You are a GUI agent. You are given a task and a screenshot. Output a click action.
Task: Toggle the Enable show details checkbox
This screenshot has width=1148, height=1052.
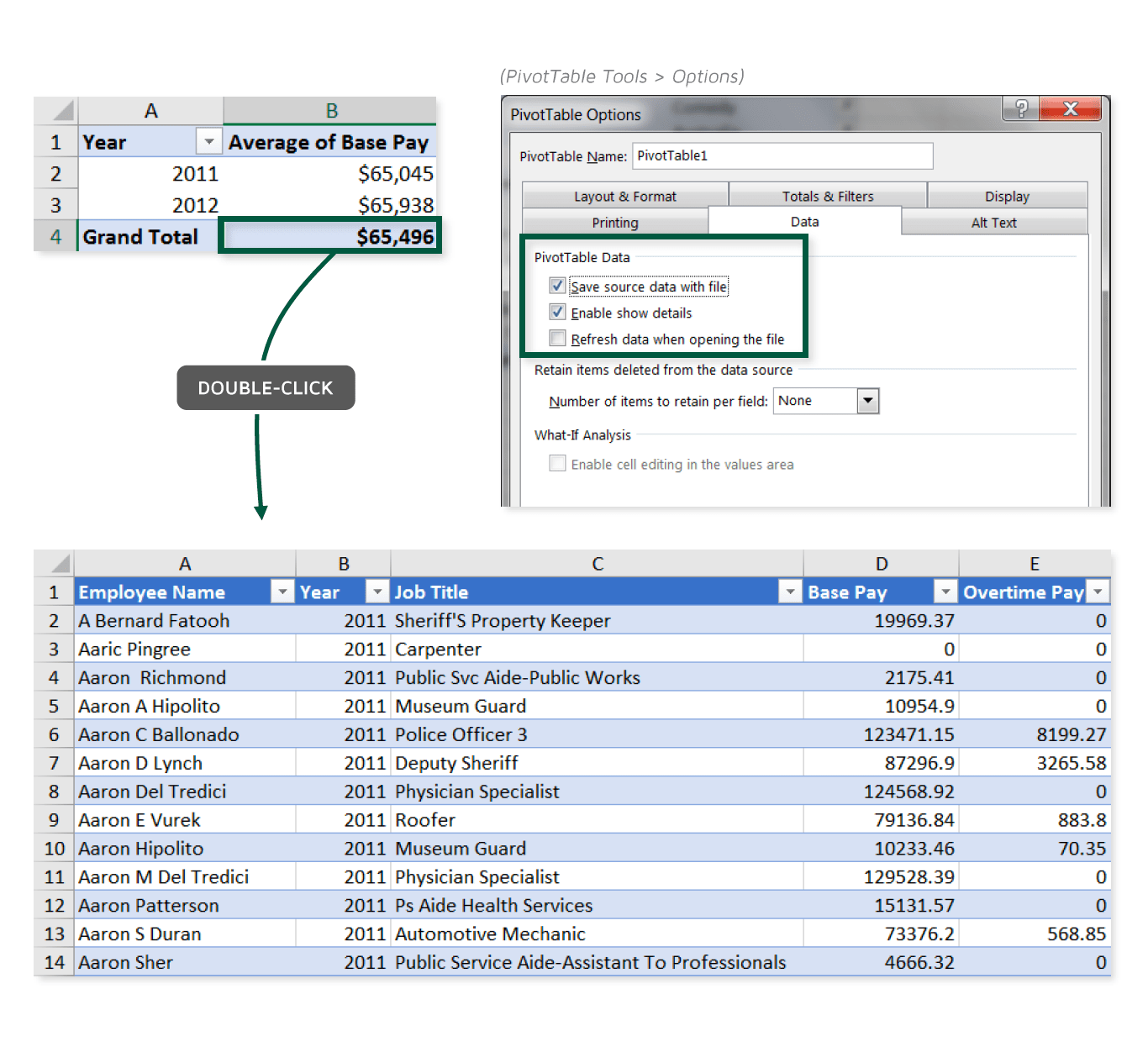(x=557, y=312)
